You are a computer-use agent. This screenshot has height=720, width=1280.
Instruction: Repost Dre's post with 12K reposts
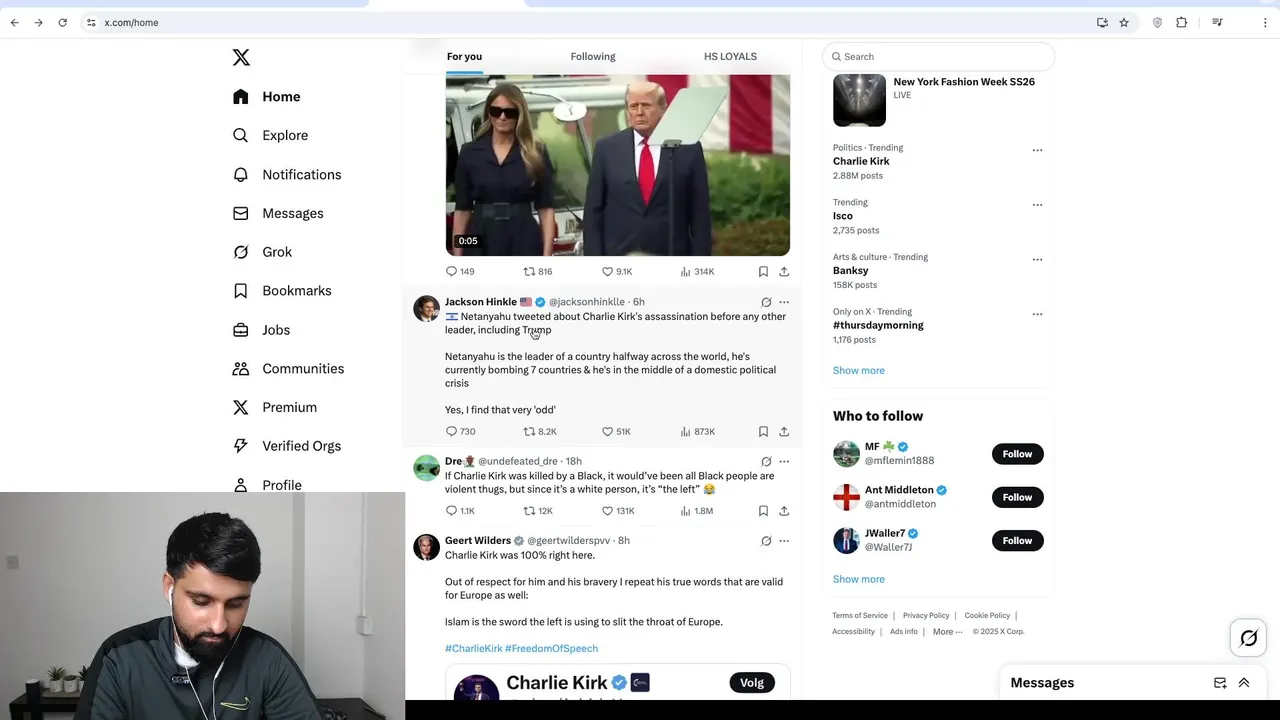(x=538, y=511)
